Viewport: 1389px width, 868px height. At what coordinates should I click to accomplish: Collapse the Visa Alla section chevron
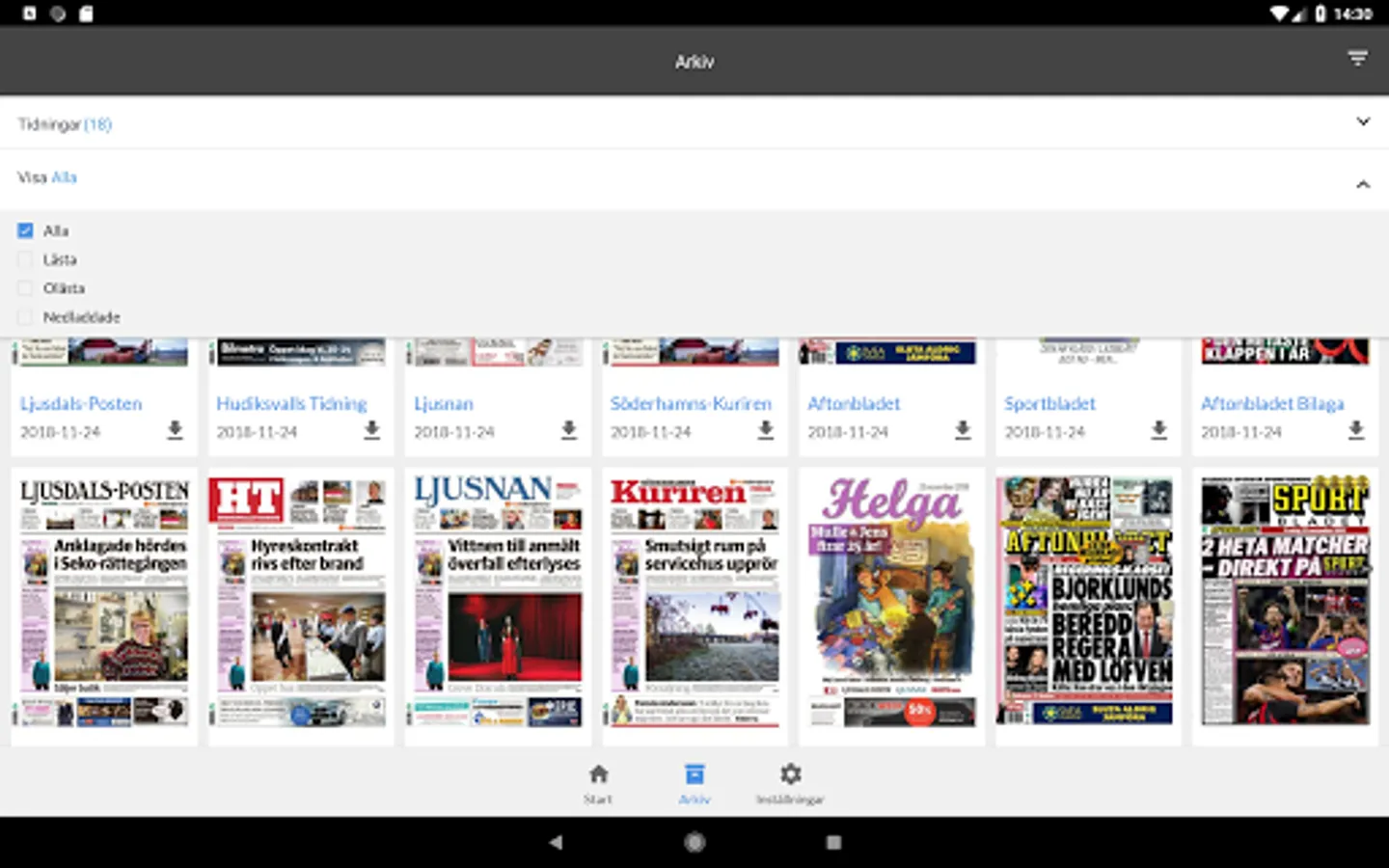1363,183
